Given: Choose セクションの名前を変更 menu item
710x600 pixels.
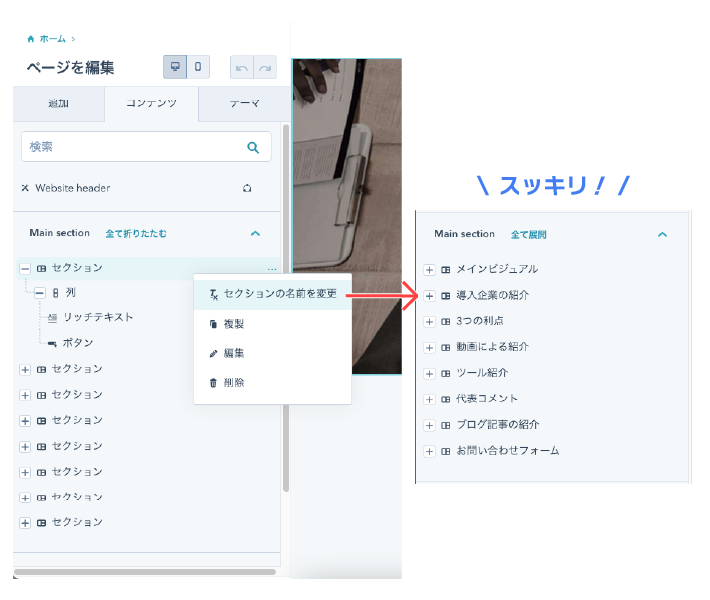Looking at the screenshot, I should (273, 294).
